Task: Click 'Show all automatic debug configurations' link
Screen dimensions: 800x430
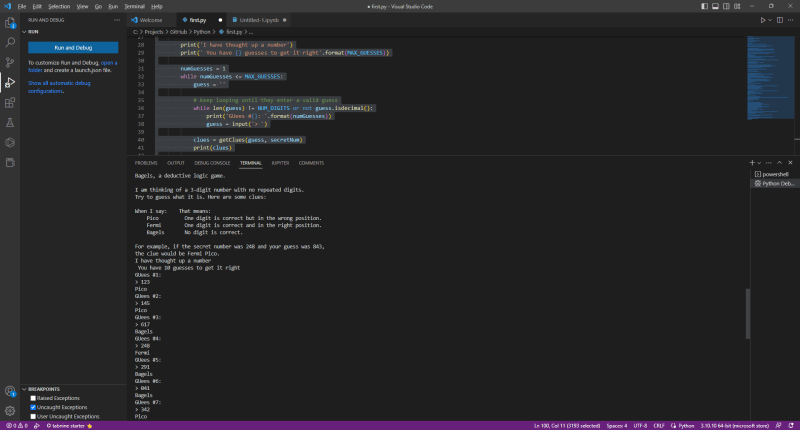Action: tap(59, 87)
